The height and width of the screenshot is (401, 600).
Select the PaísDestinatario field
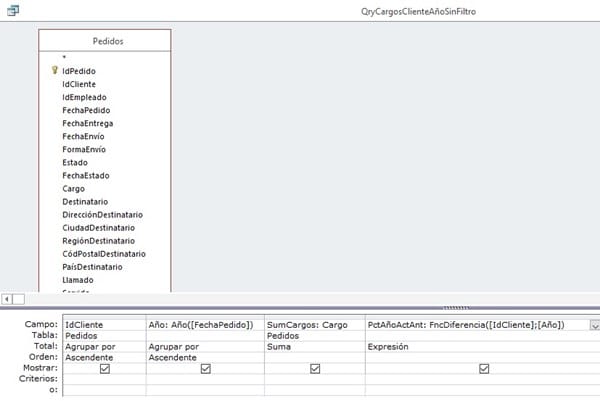click(x=92, y=267)
